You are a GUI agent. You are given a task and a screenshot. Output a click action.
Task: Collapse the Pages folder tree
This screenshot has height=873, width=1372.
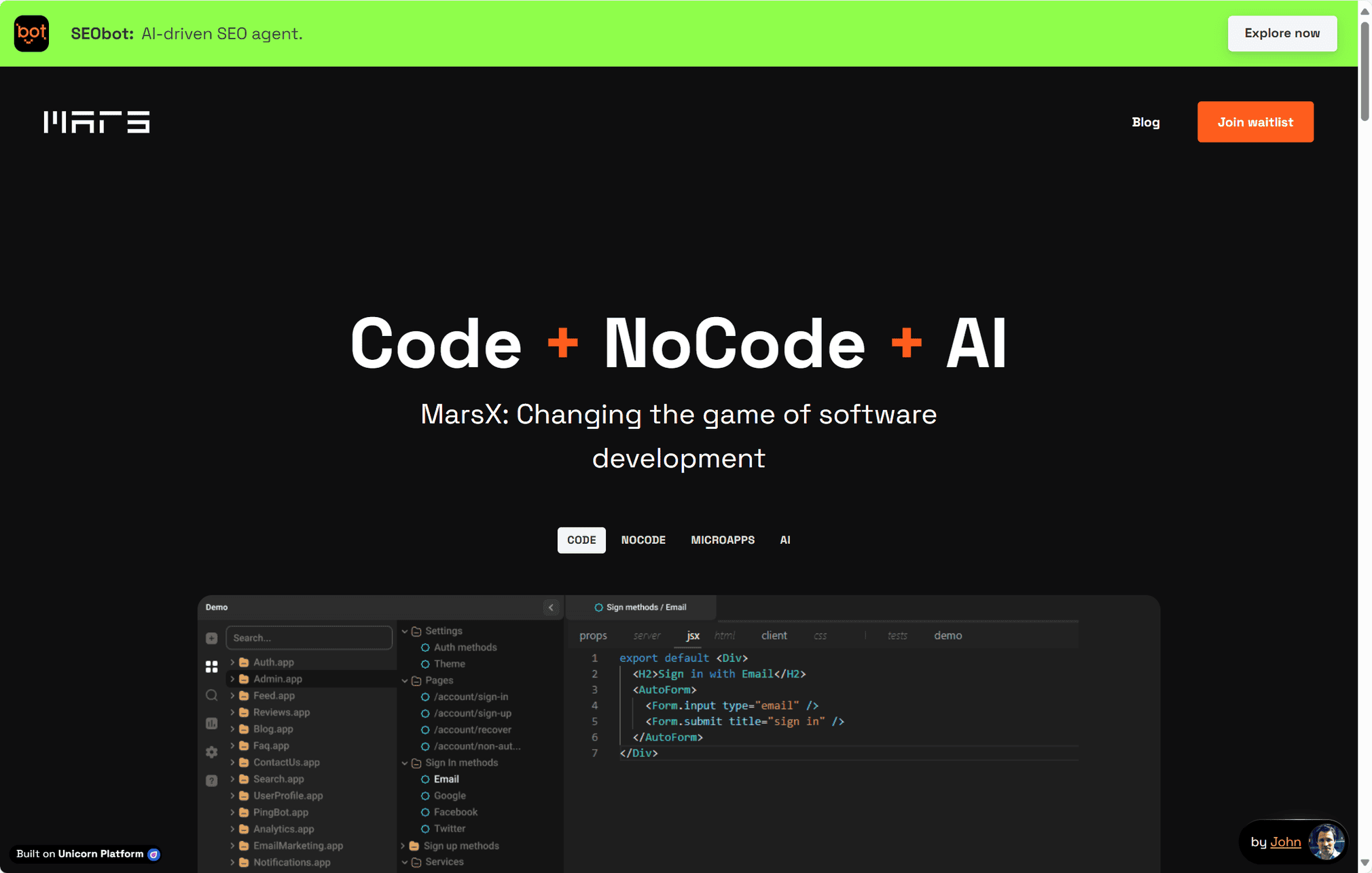[405, 680]
